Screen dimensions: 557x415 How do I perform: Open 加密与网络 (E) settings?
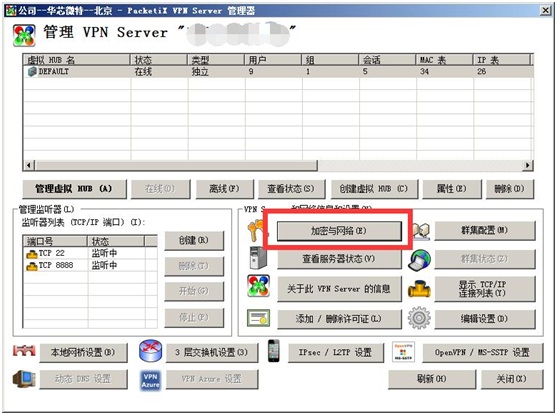click(x=339, y=231)
